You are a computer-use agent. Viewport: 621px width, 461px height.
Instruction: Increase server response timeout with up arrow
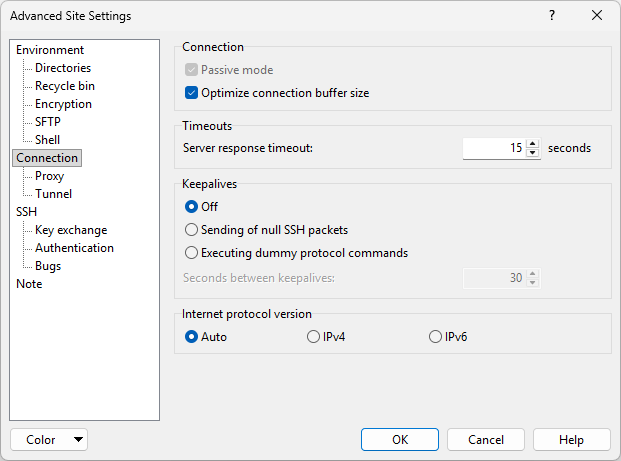pyautogui.click(x=533, y=143)
